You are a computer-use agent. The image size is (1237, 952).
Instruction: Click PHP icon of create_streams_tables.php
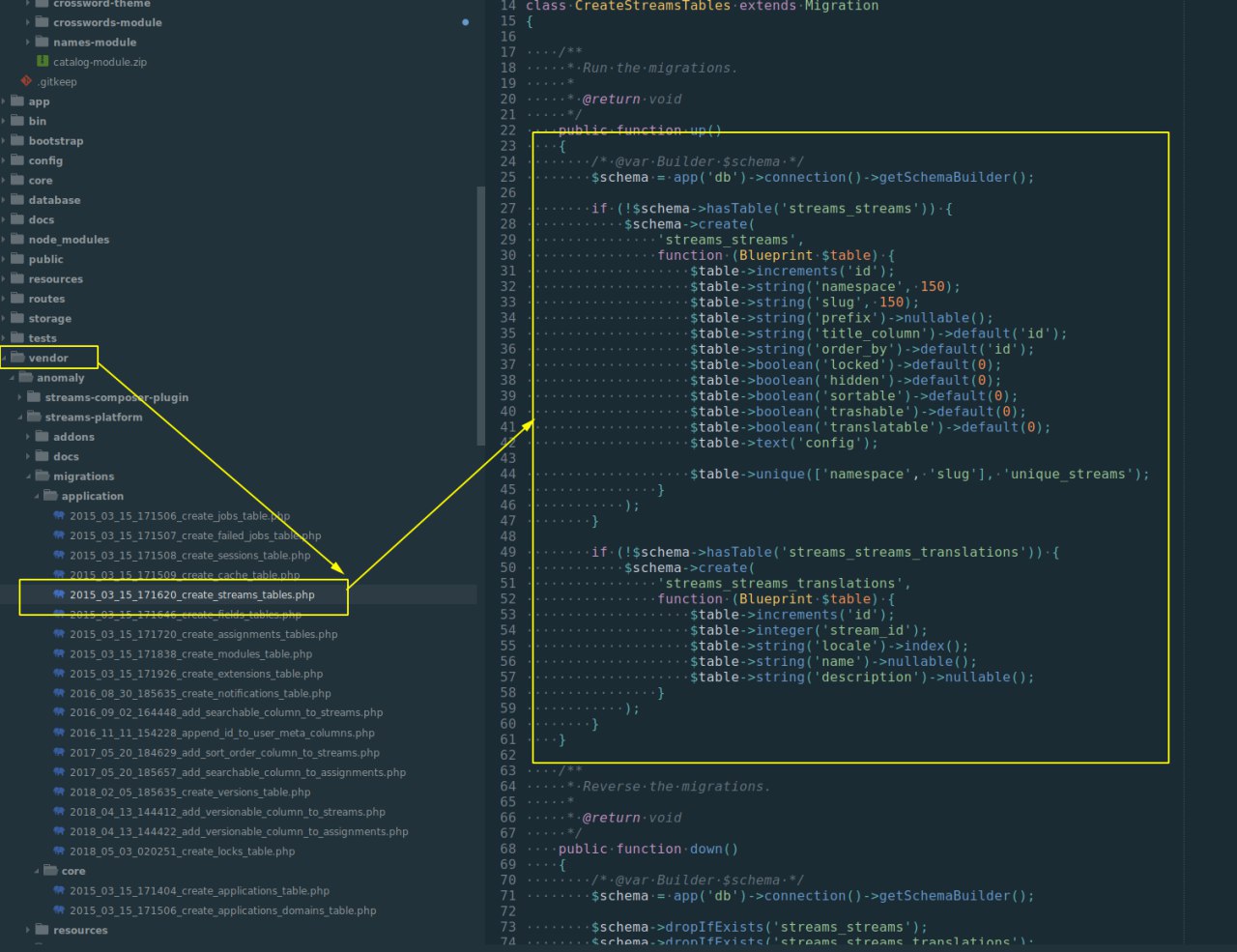59,594
